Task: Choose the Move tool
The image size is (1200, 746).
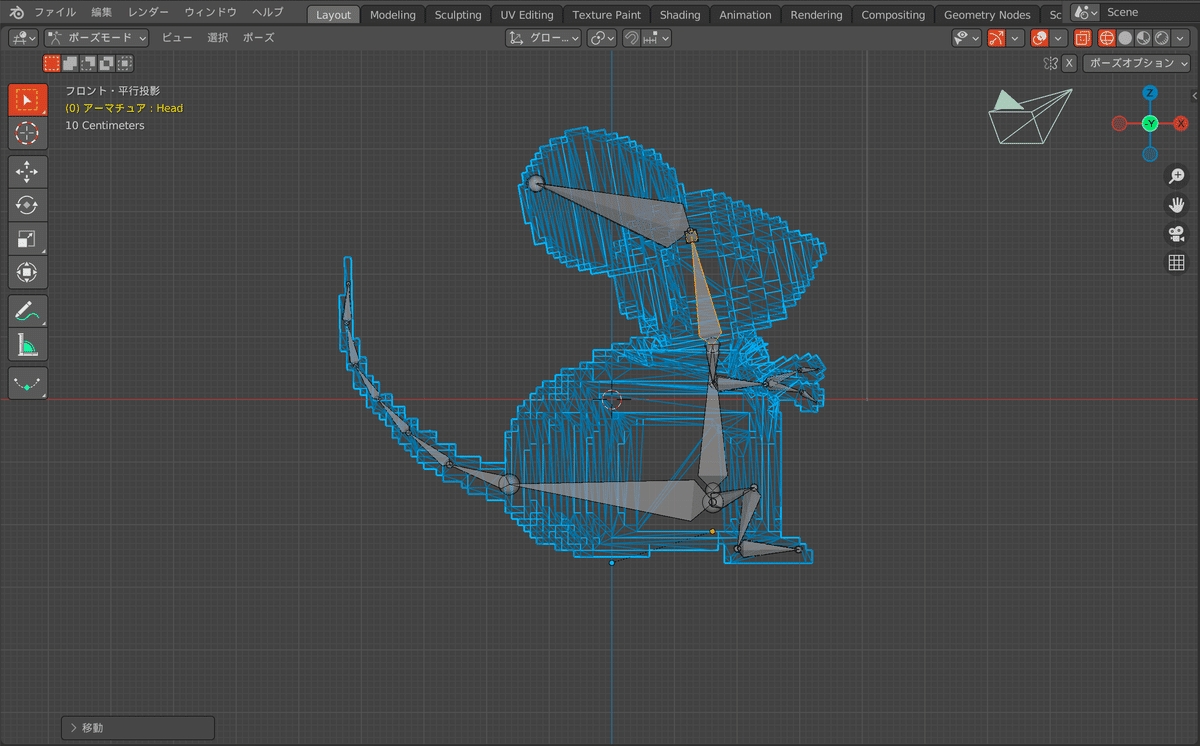Action: click(27, 172)
